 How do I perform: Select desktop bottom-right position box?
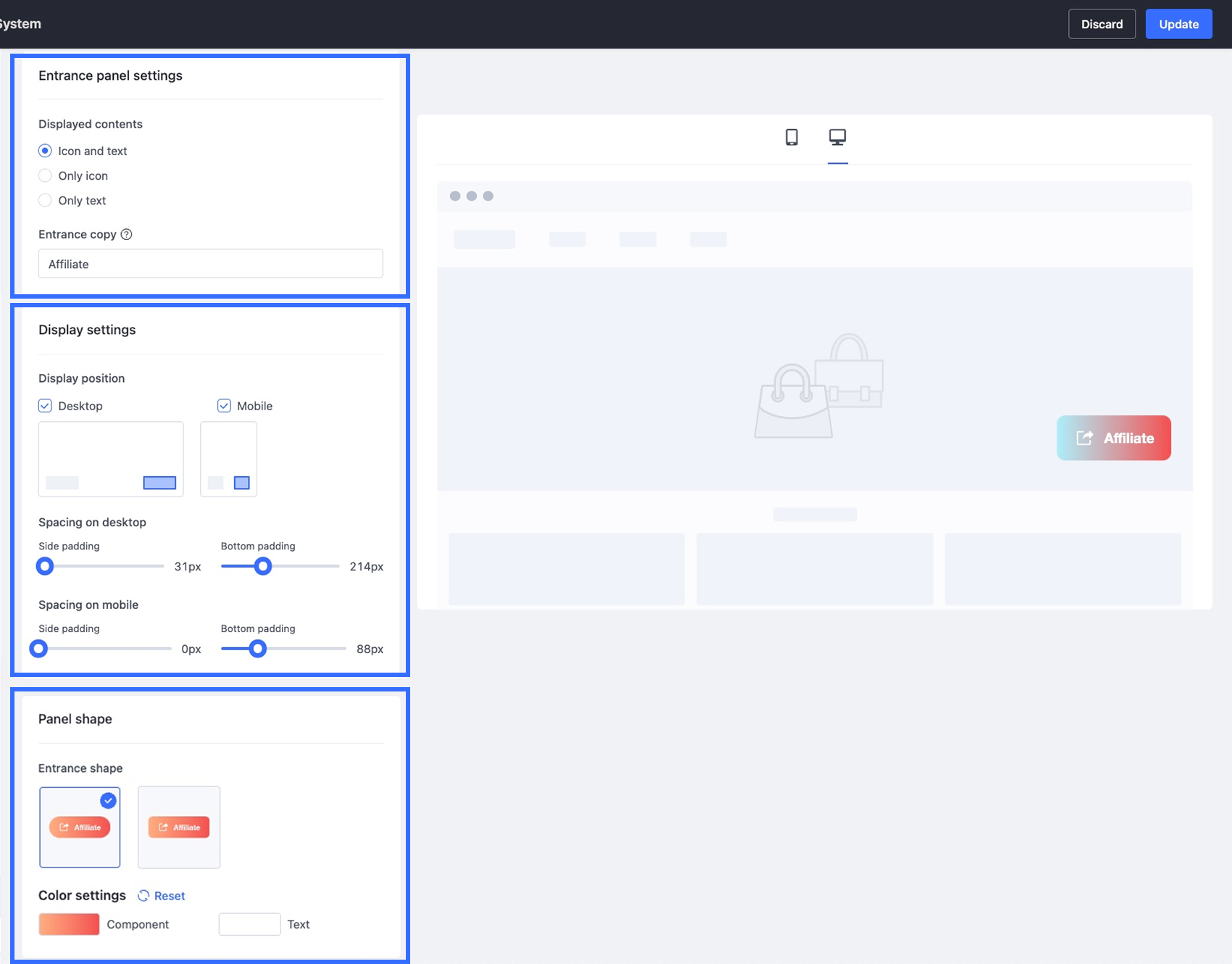(159, 483)
